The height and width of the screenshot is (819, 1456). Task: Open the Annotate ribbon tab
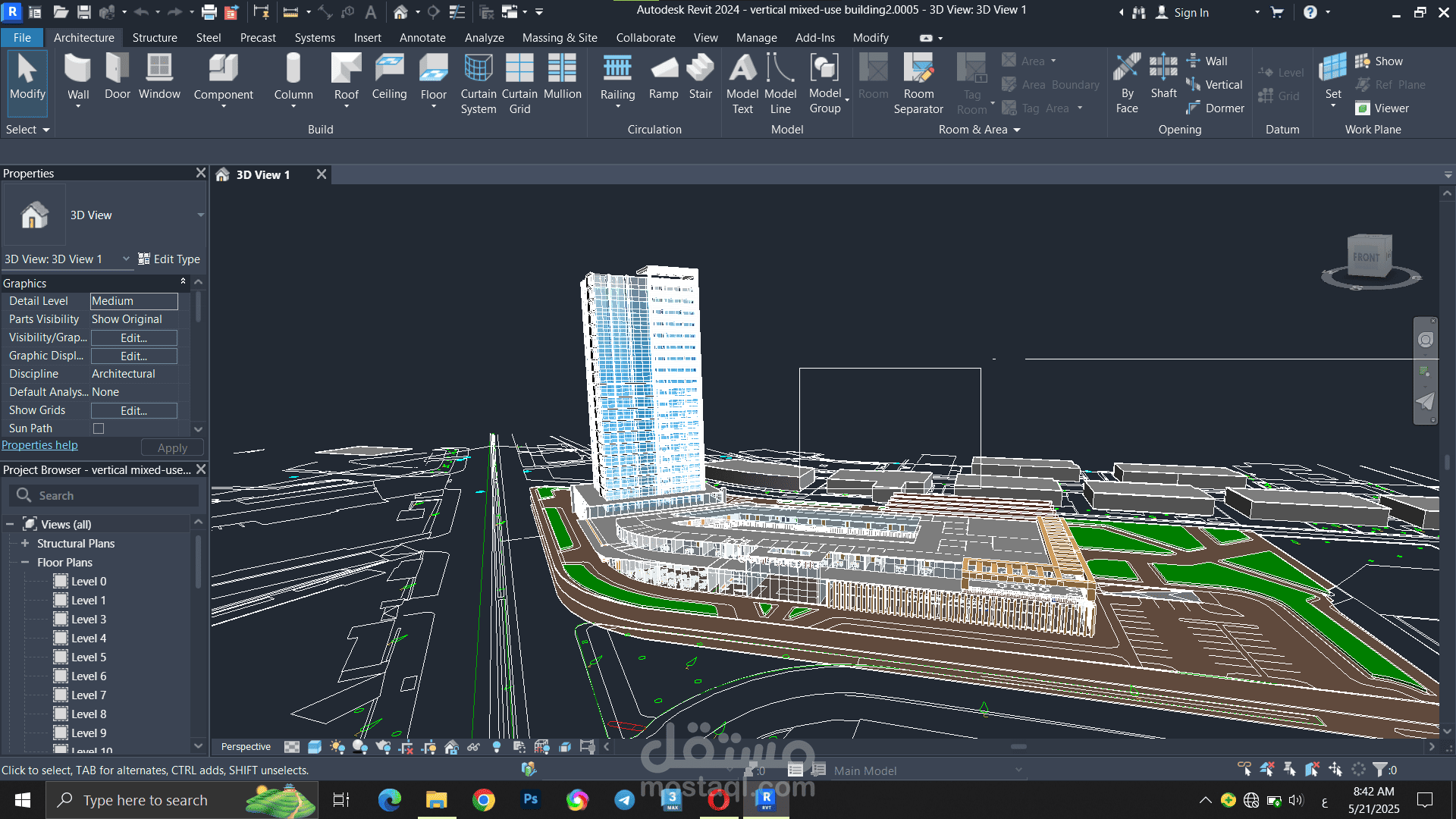(x=422, y=38)
